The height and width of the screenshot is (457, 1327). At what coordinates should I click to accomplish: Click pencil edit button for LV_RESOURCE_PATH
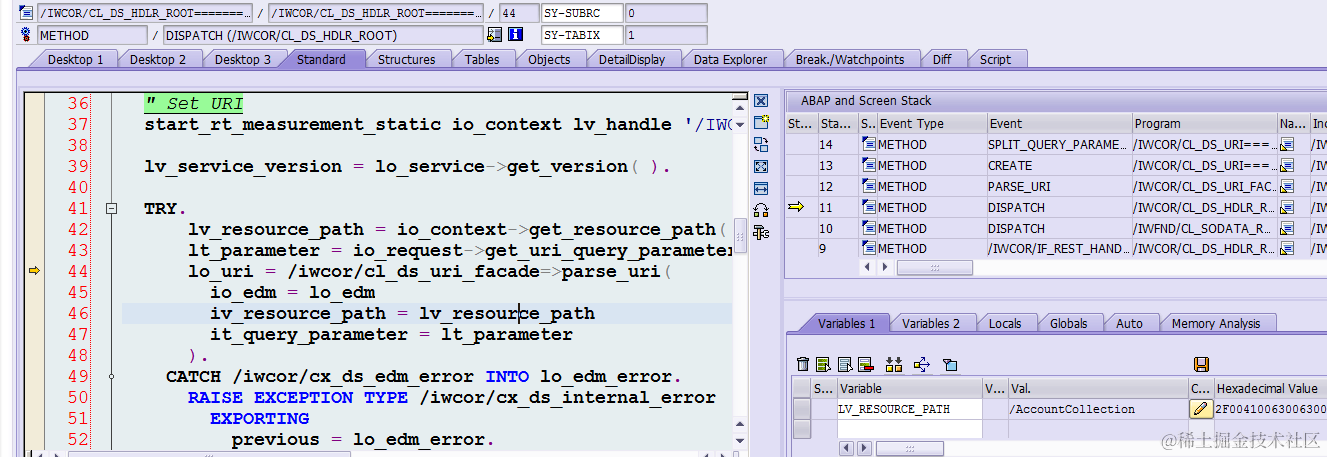(1200, 408)
